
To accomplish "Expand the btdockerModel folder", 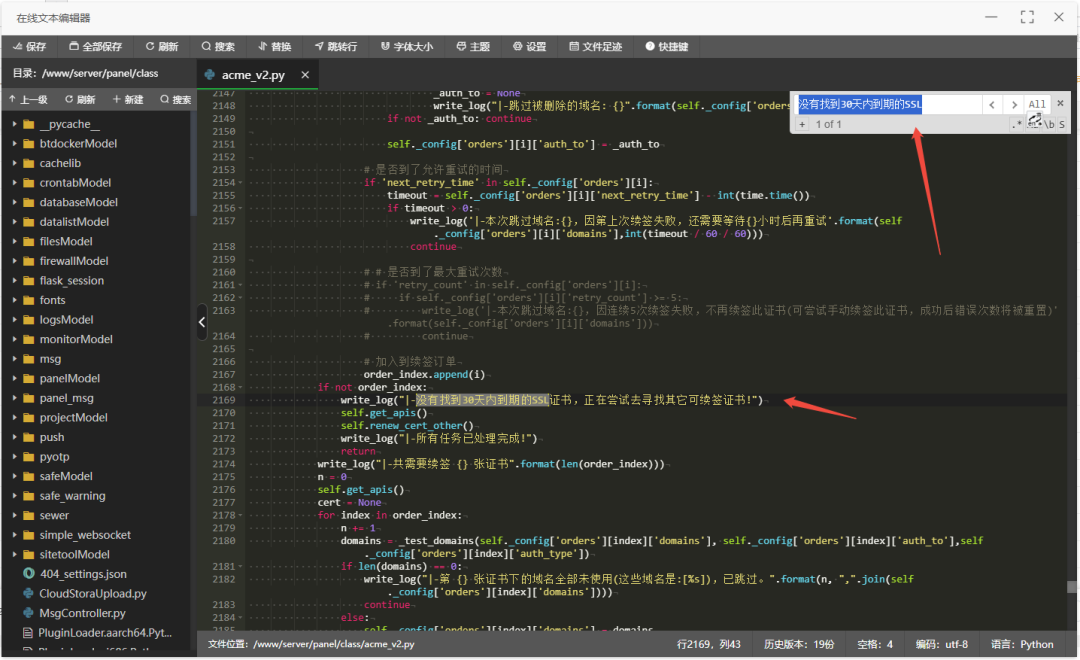I will (x=14, y=143).
